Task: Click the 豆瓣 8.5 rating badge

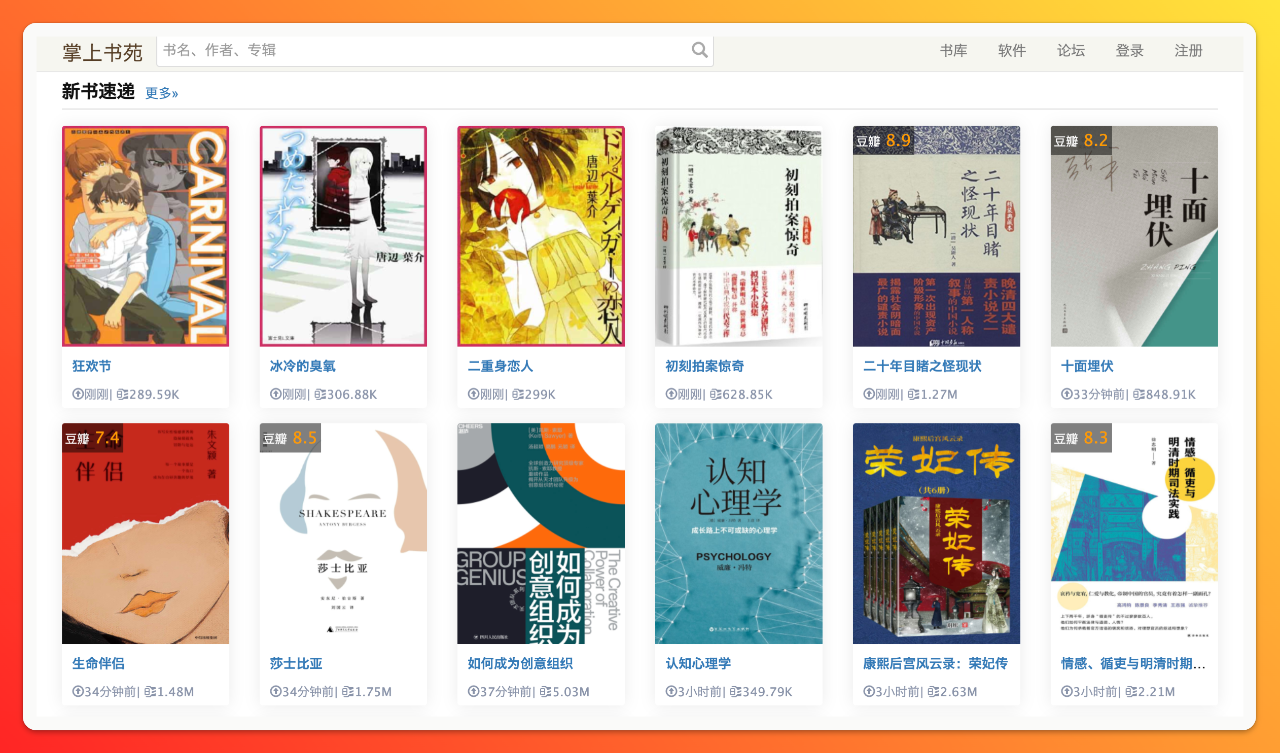Action: click(x=290, y=438)
